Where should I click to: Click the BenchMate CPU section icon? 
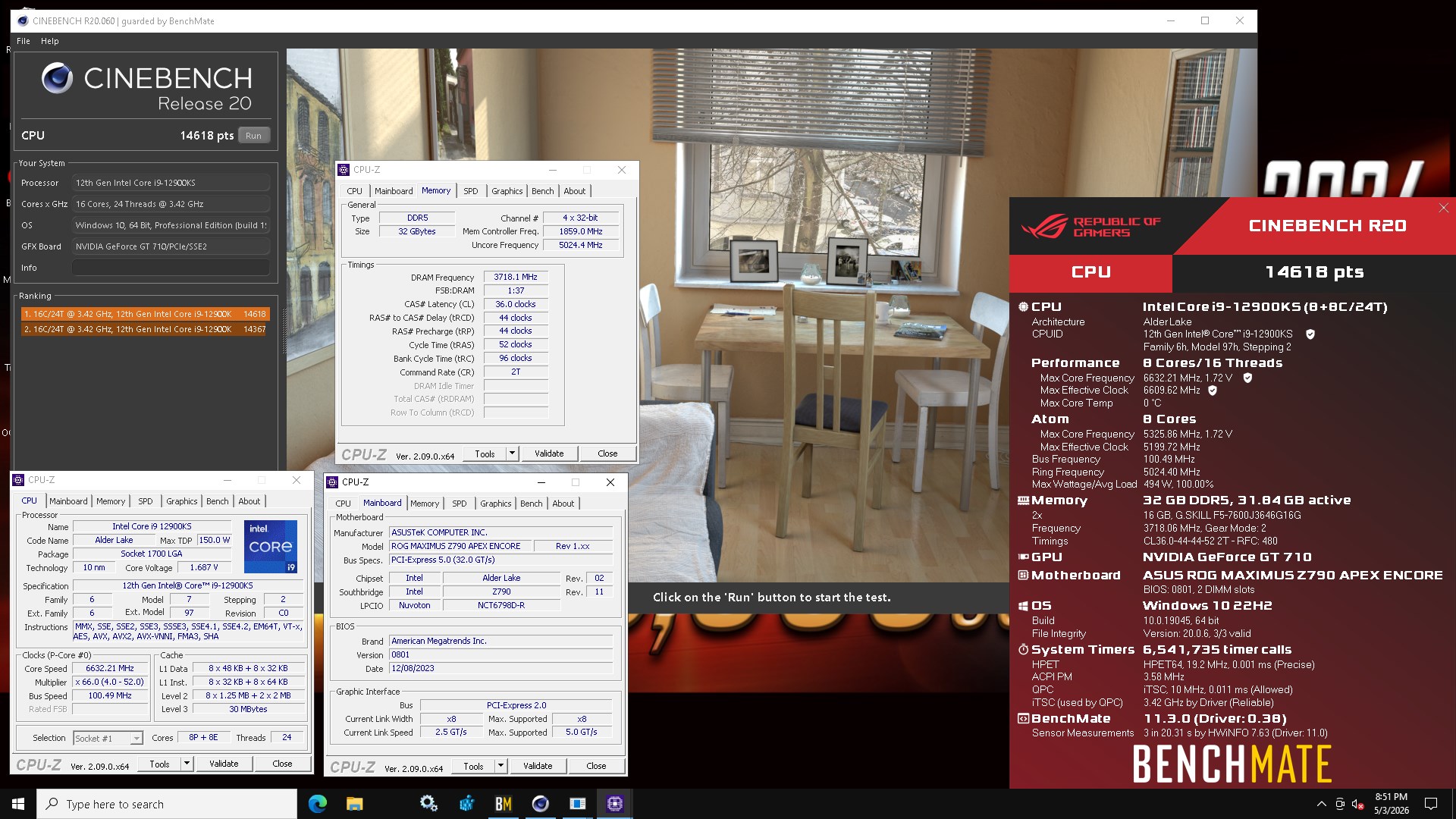click(x=1023, y=307)
